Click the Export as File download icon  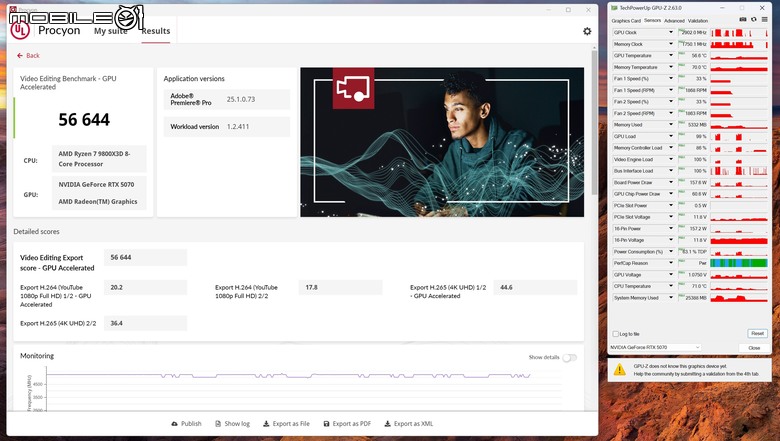pyautogui.click(x=266, y=424)
